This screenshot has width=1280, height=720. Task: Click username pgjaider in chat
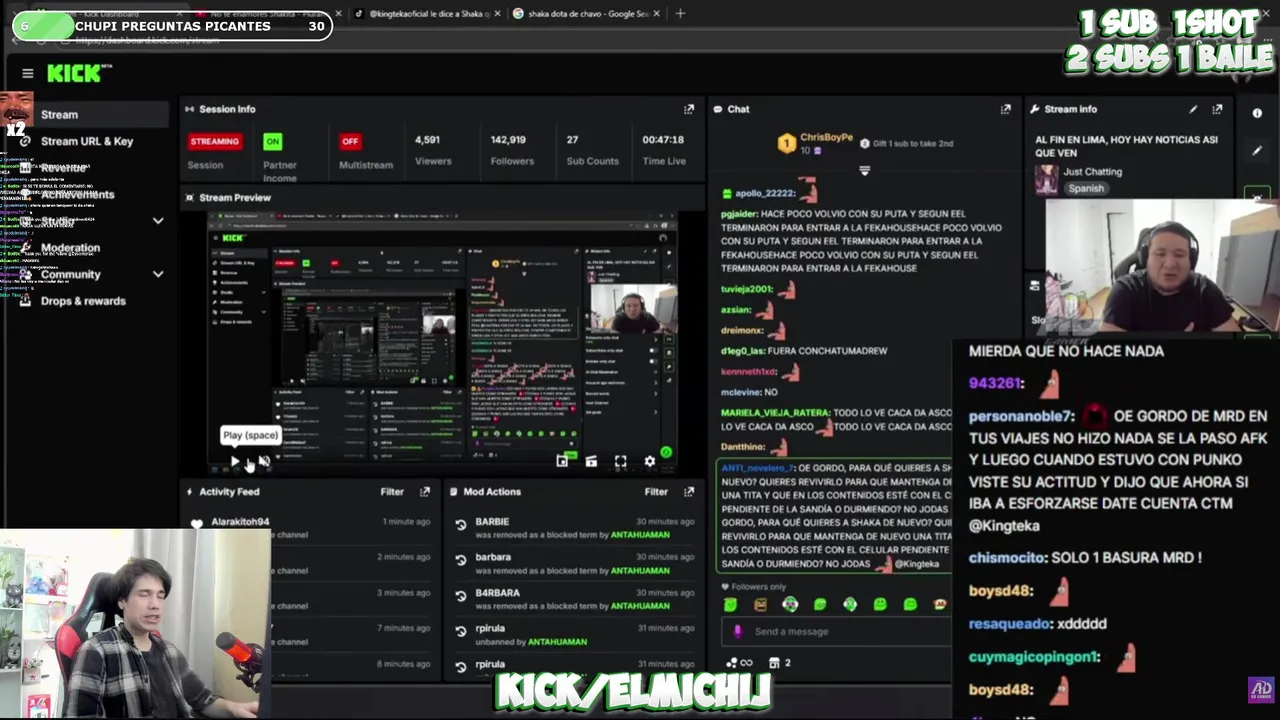pos(738,213)
